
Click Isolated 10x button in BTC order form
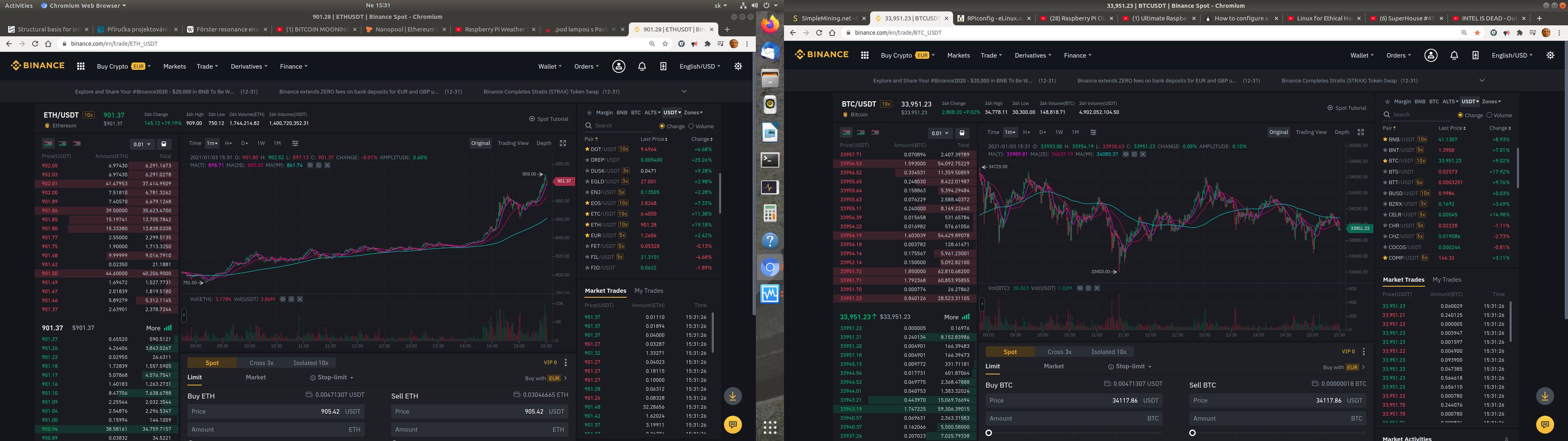pos(1109,352)
